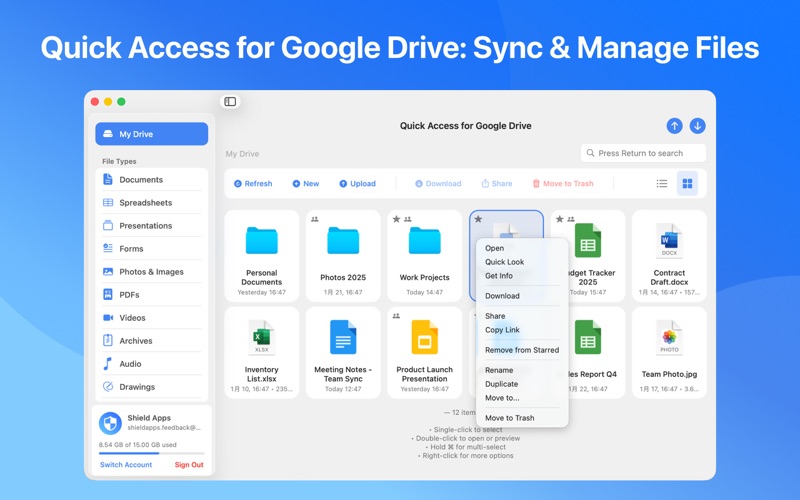800x500 pixels.
Task: Click the Upload toolbar button
Action: tap(357, 183)
